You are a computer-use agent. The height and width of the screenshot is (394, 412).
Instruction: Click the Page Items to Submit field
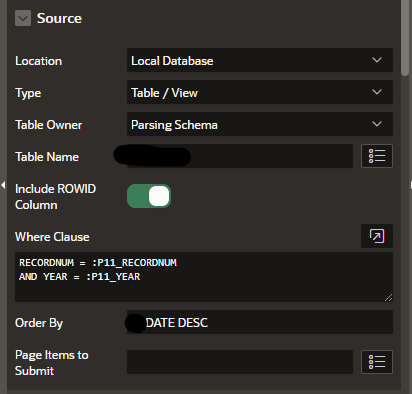[240, 362]
